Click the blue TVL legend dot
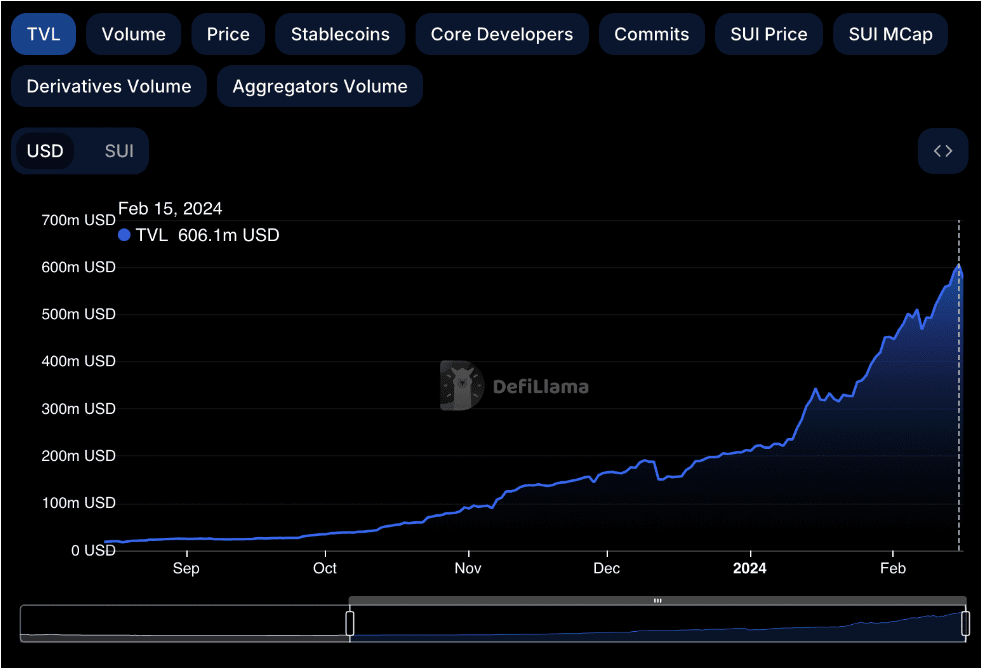981x669 pixels. [124, 235]
